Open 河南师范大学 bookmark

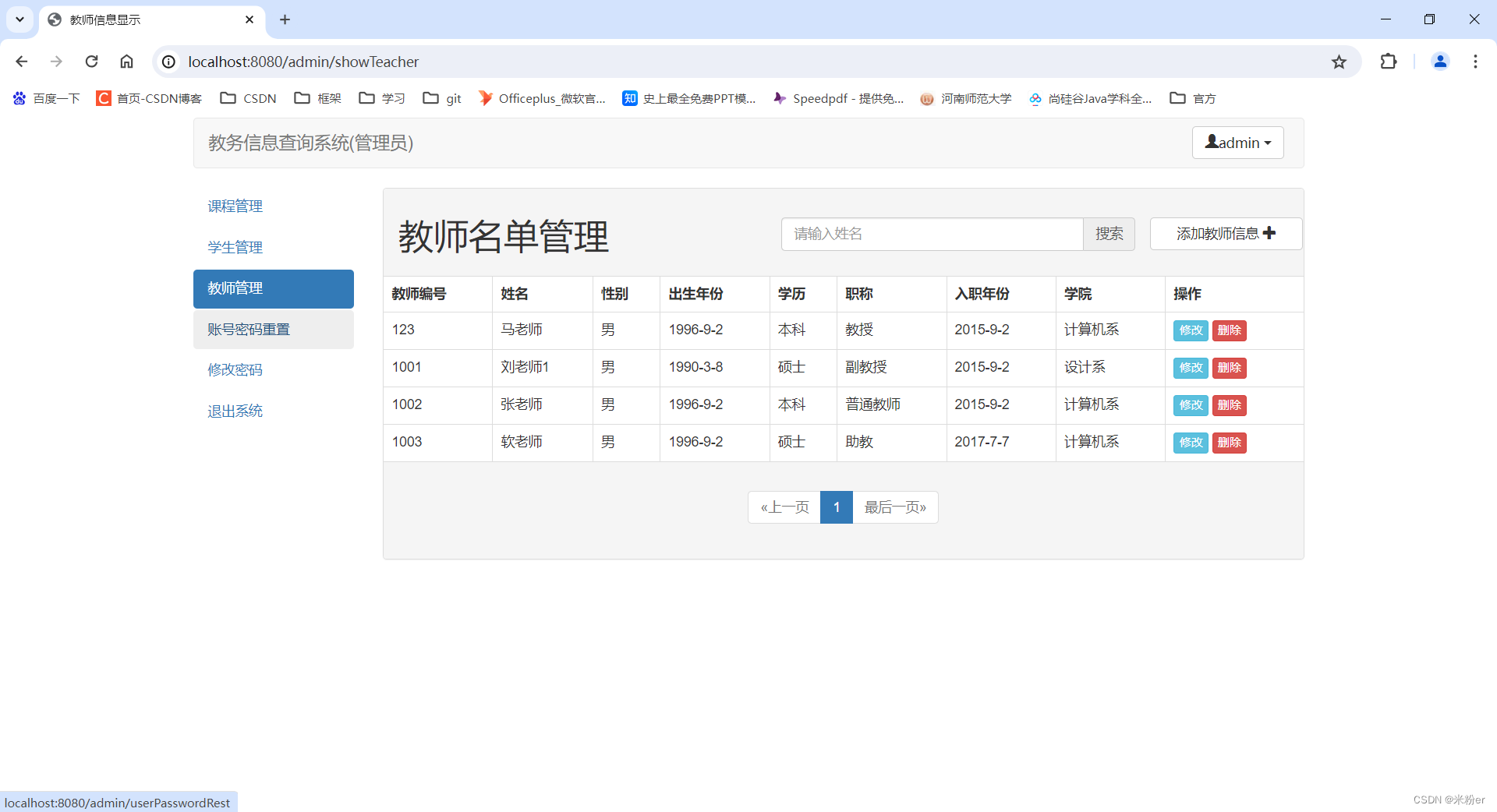tap(965, 98)
